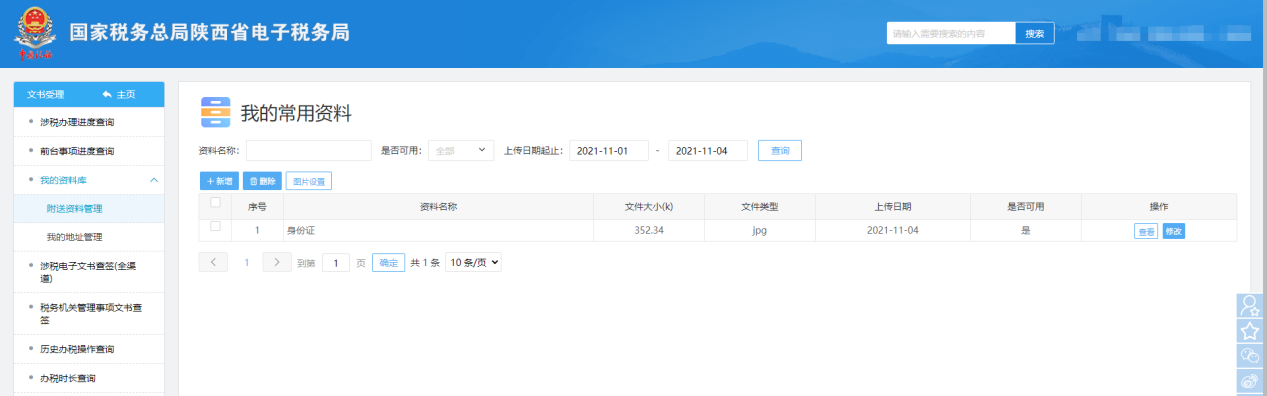This screenshot has width=1267, height=396.
Task: Click the 我的常用资料 drawer icon
Action: pyautogui.click(x=215, y=112)
